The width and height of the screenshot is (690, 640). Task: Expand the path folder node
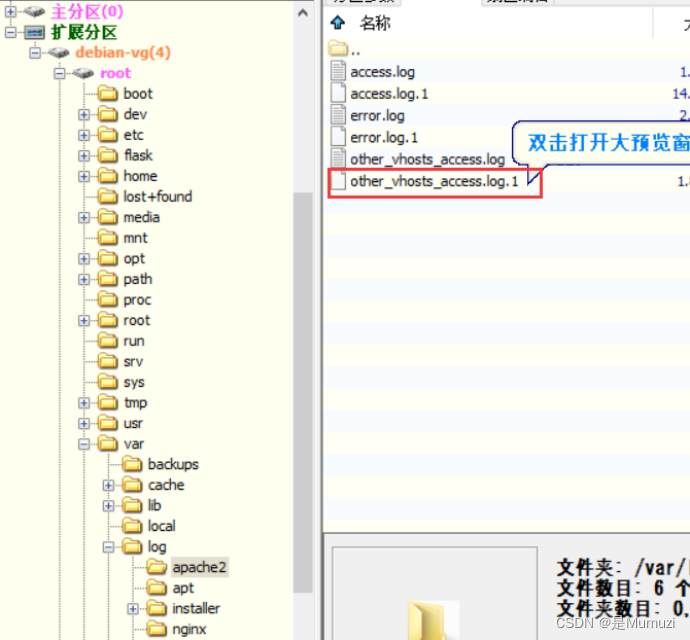pyautogui.click(x=84, y=279)
